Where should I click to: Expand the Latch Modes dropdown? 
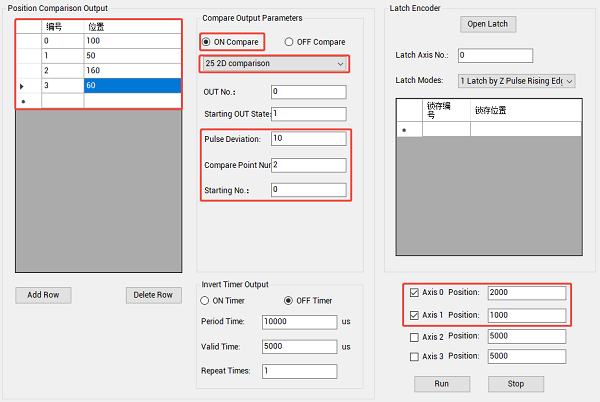(516, 80)
